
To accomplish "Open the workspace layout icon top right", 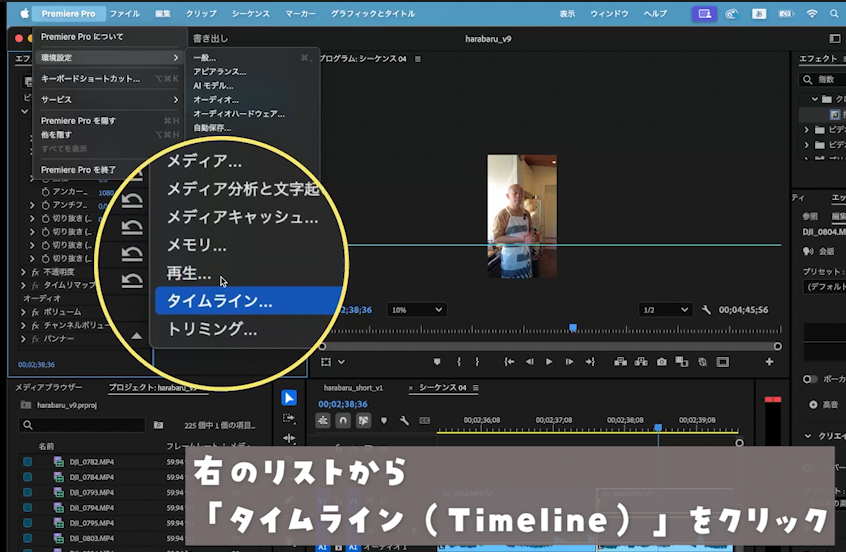I will point(835,38).
